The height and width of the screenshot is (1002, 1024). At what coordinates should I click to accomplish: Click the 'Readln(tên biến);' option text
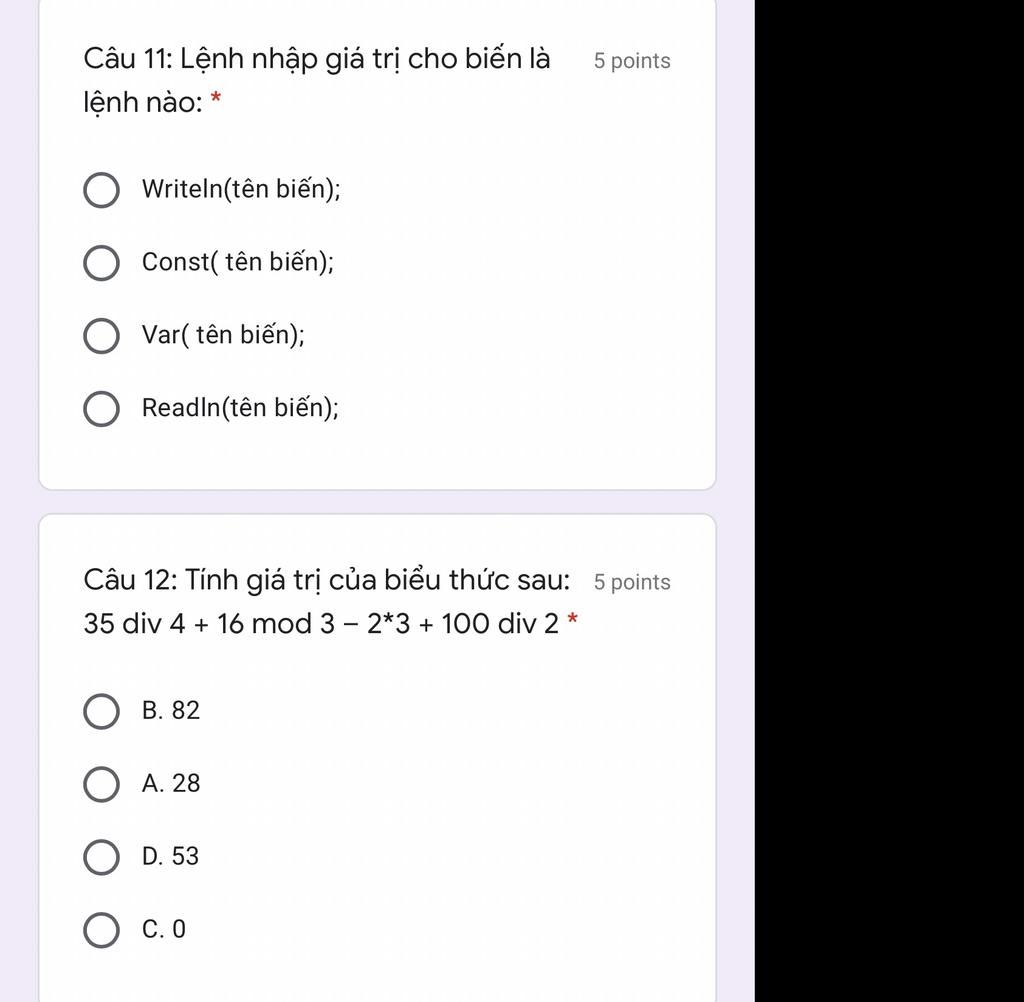[240, 408]
